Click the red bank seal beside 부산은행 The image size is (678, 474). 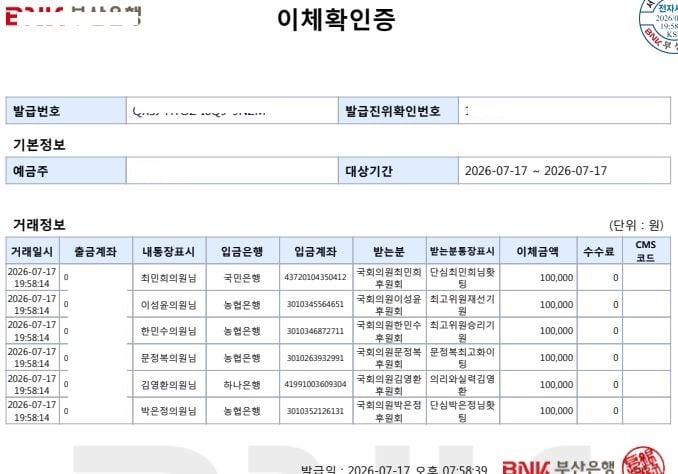click(643, 461)
